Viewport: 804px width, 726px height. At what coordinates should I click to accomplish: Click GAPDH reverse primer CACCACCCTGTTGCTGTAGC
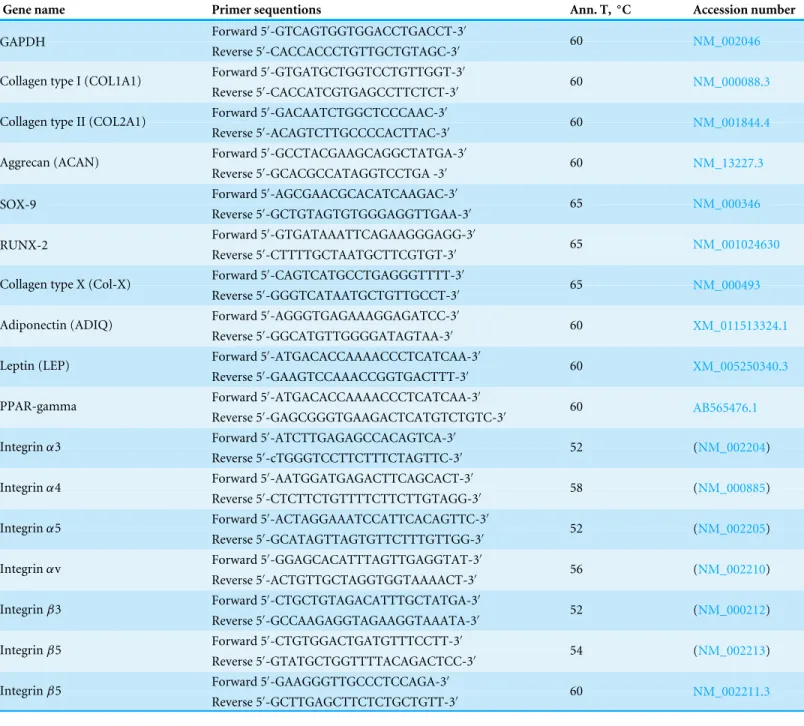click(x=336, y=52)
